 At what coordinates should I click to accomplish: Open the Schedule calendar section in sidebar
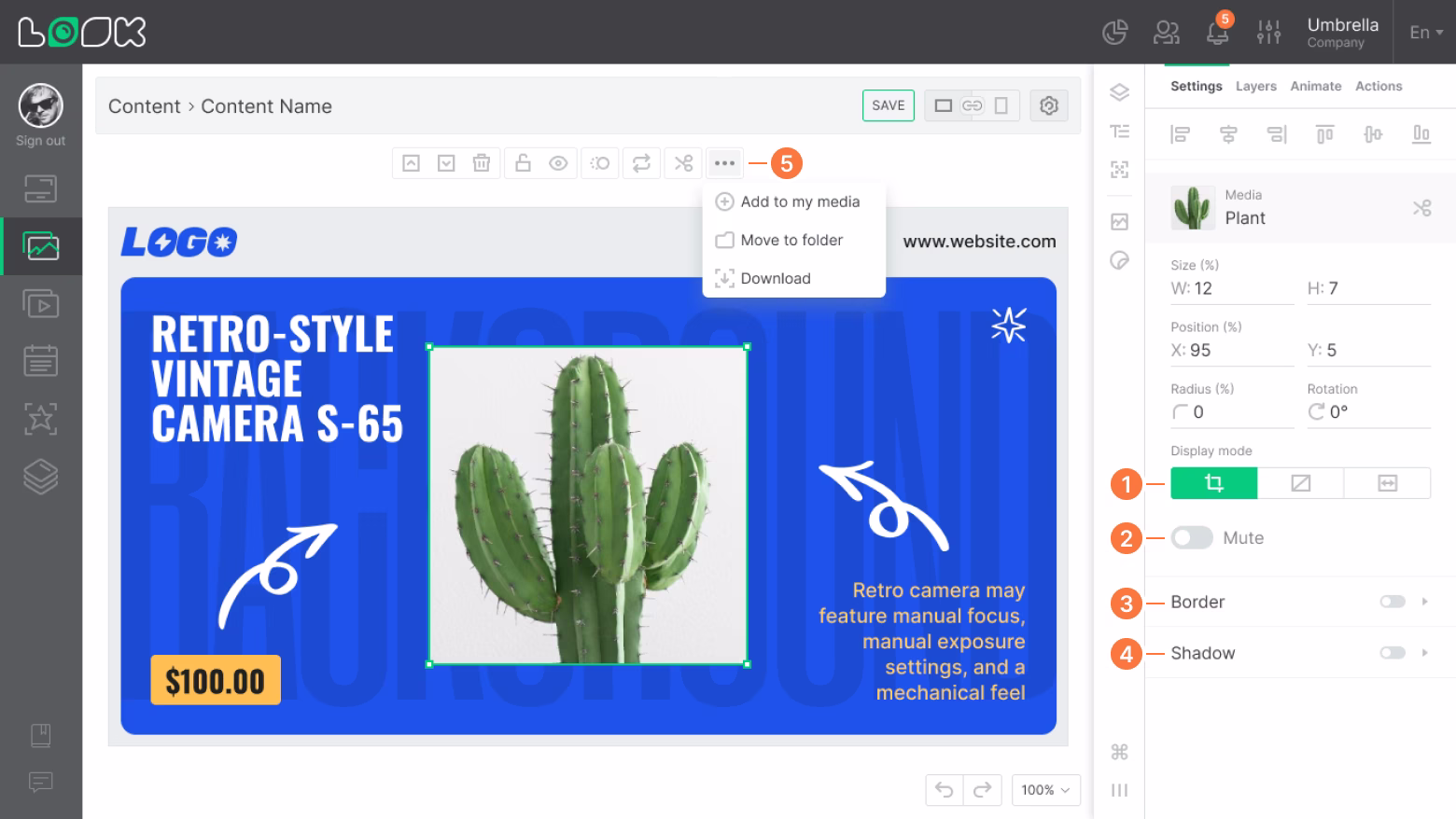pyautogui.click(x=41, y=361)
